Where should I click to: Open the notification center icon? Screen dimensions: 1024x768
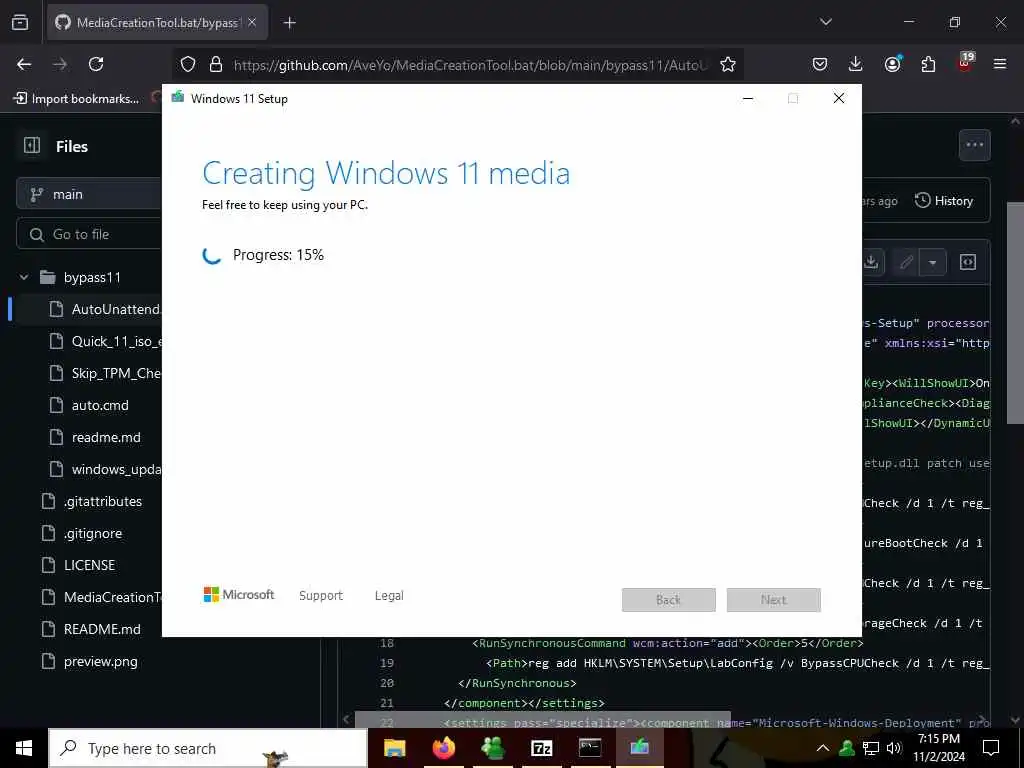[991, 748]
